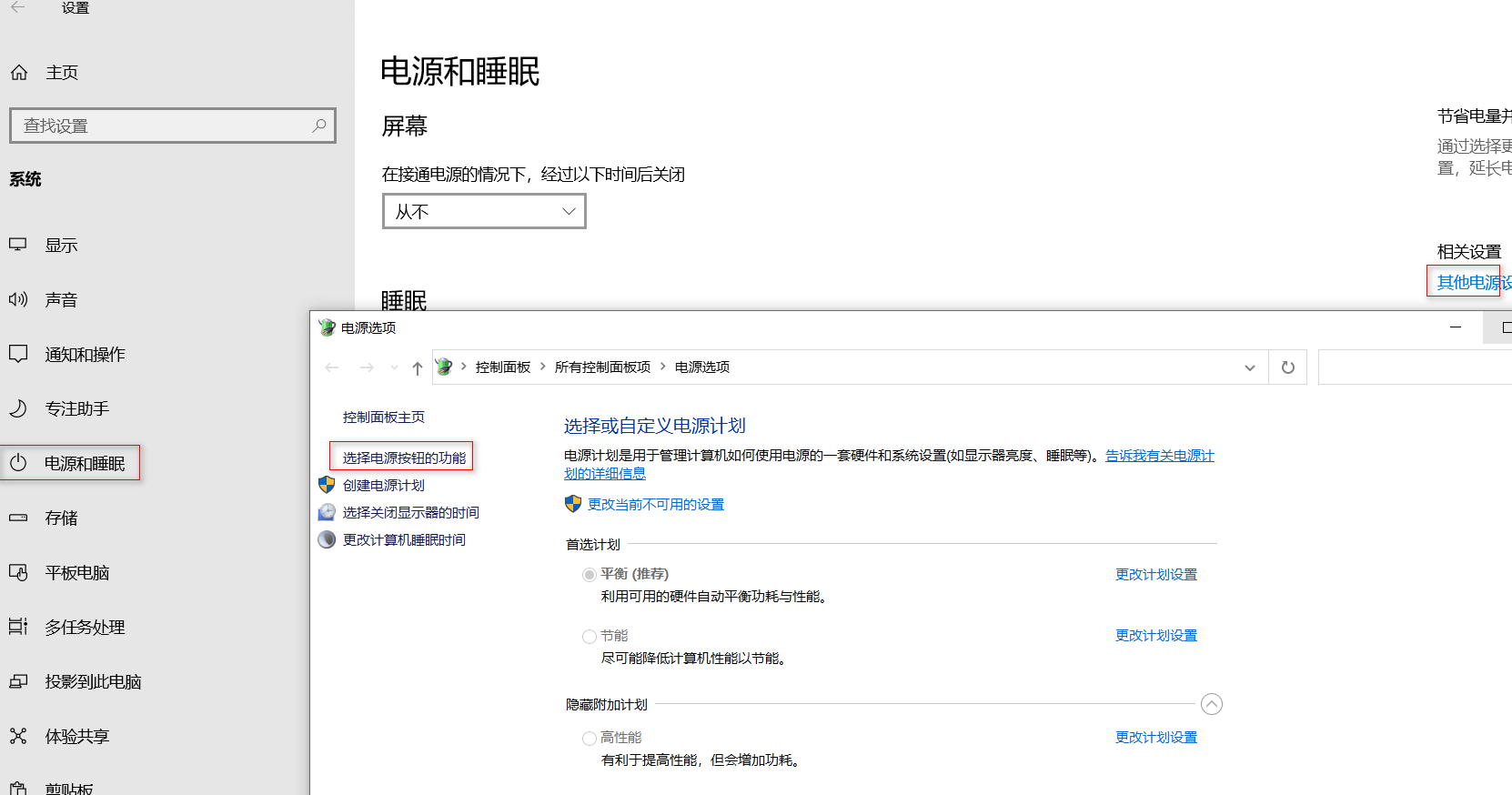Select the 平衡 (推荐) power plan

coord(590,575)
